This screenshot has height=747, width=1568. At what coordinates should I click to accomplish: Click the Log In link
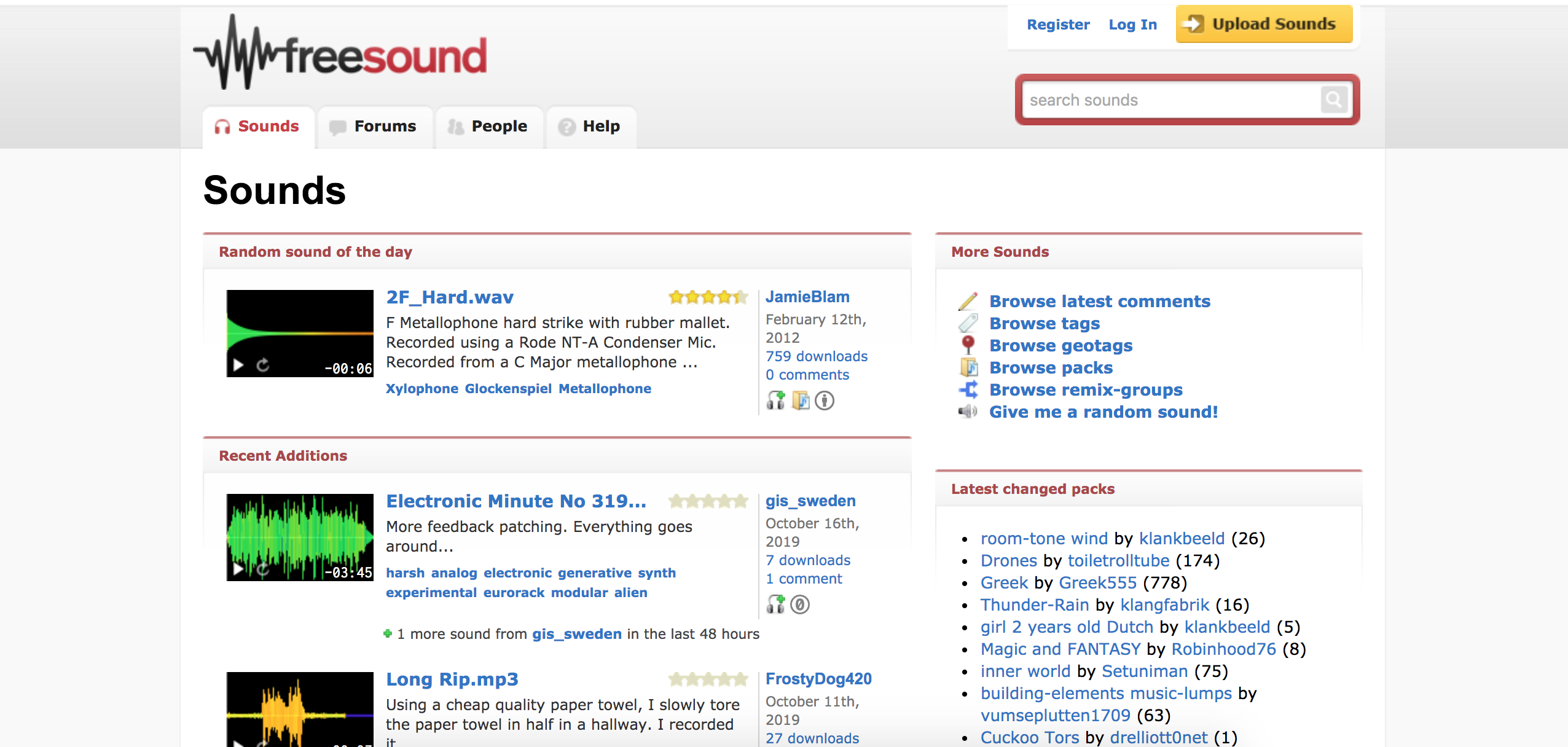[x=1132, y=25]
